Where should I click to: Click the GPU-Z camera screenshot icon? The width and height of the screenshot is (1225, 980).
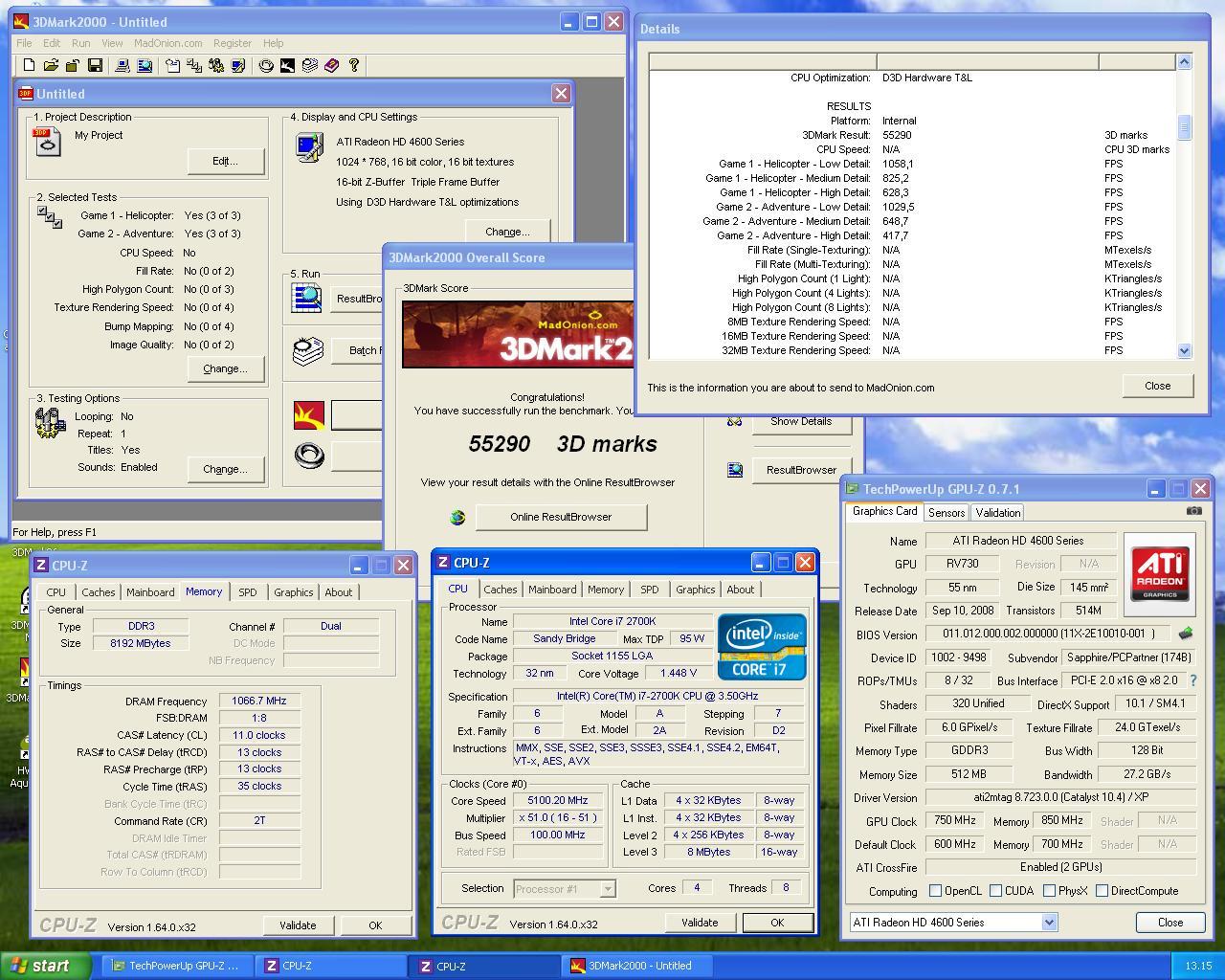tap(1193, 511)
